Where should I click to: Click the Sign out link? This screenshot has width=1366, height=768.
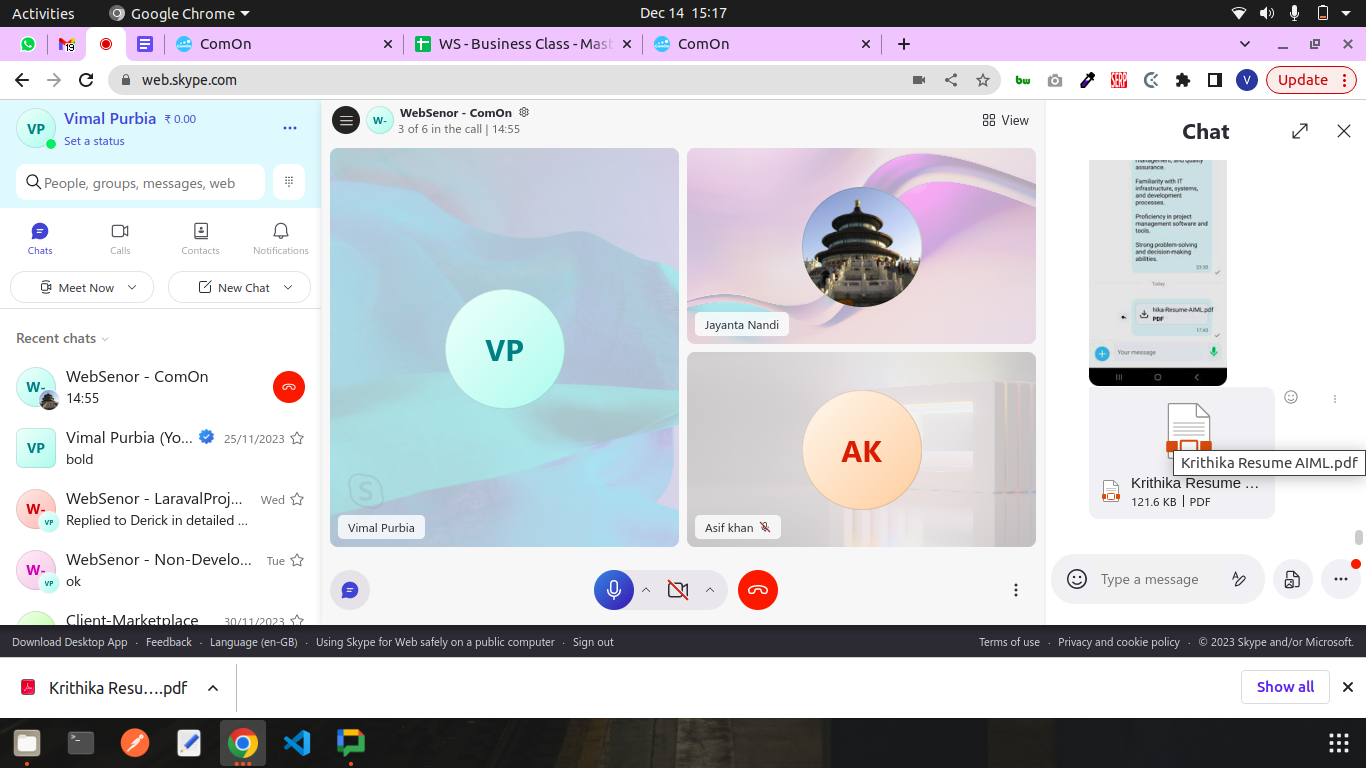tap(593, 642)
